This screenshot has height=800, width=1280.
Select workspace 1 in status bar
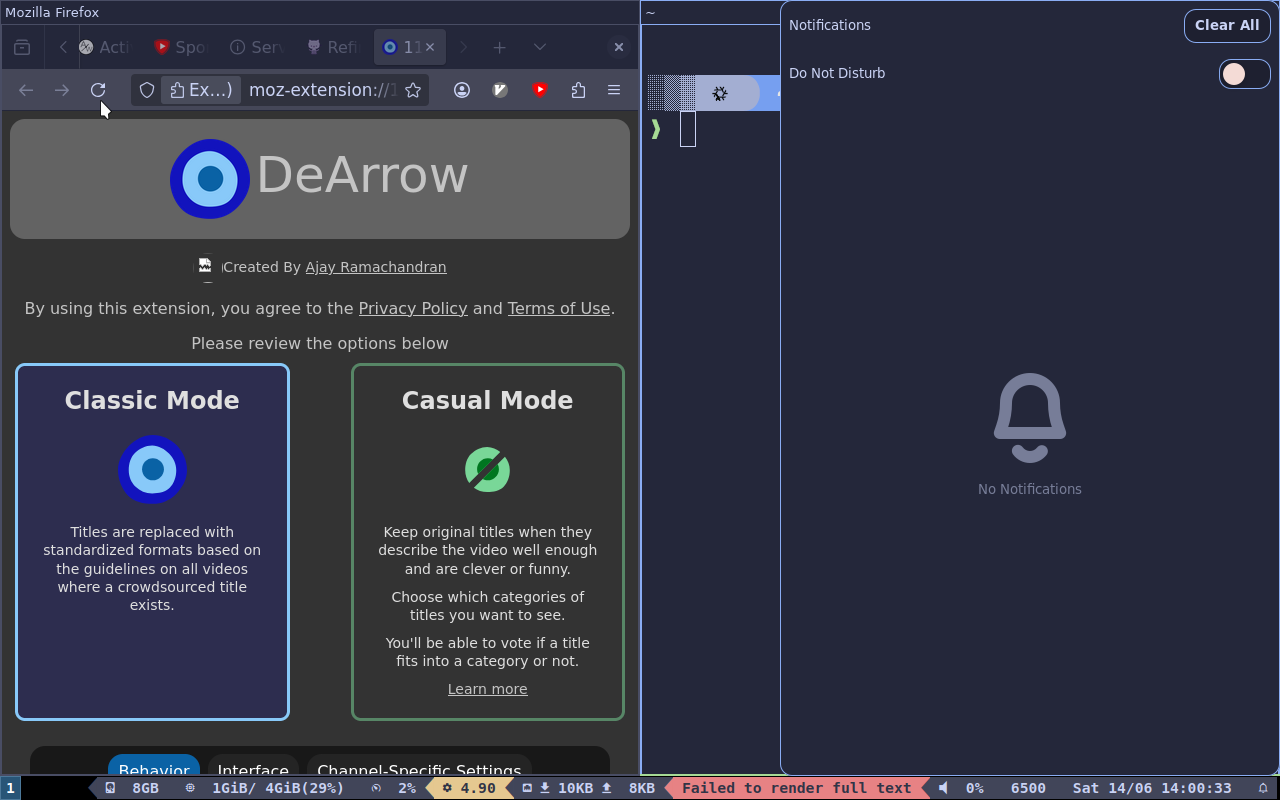coord(11,788)
